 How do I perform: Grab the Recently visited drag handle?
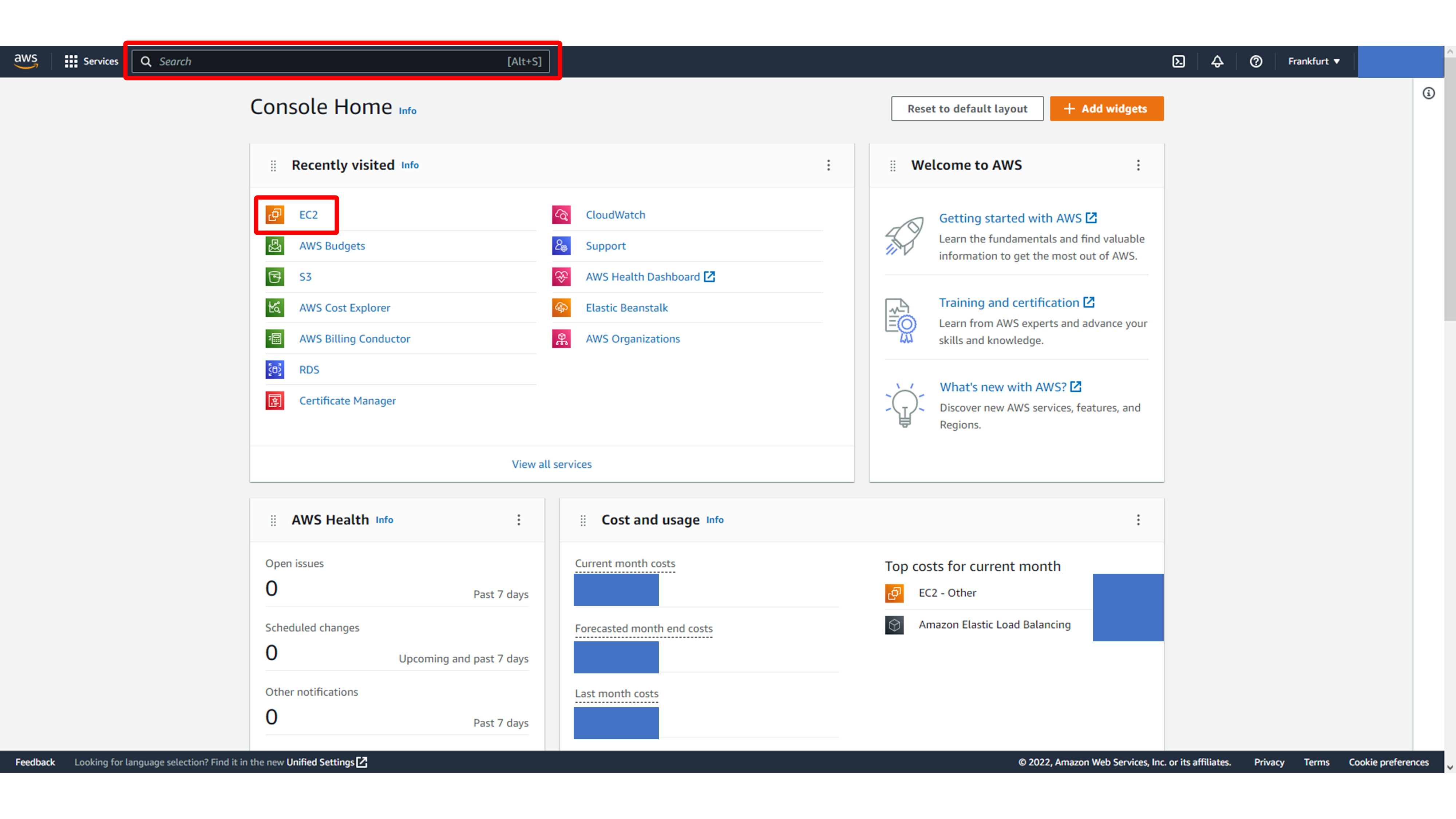pos(274,166)
